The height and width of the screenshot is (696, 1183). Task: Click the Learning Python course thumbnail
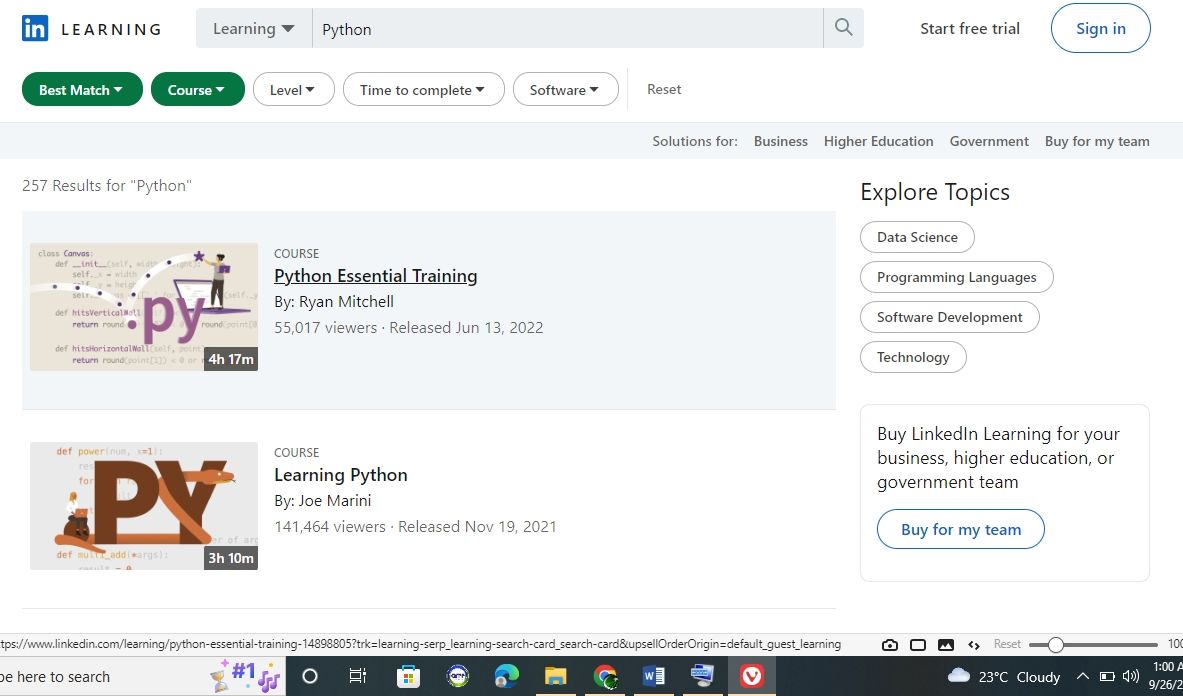(x=143, y=506)
